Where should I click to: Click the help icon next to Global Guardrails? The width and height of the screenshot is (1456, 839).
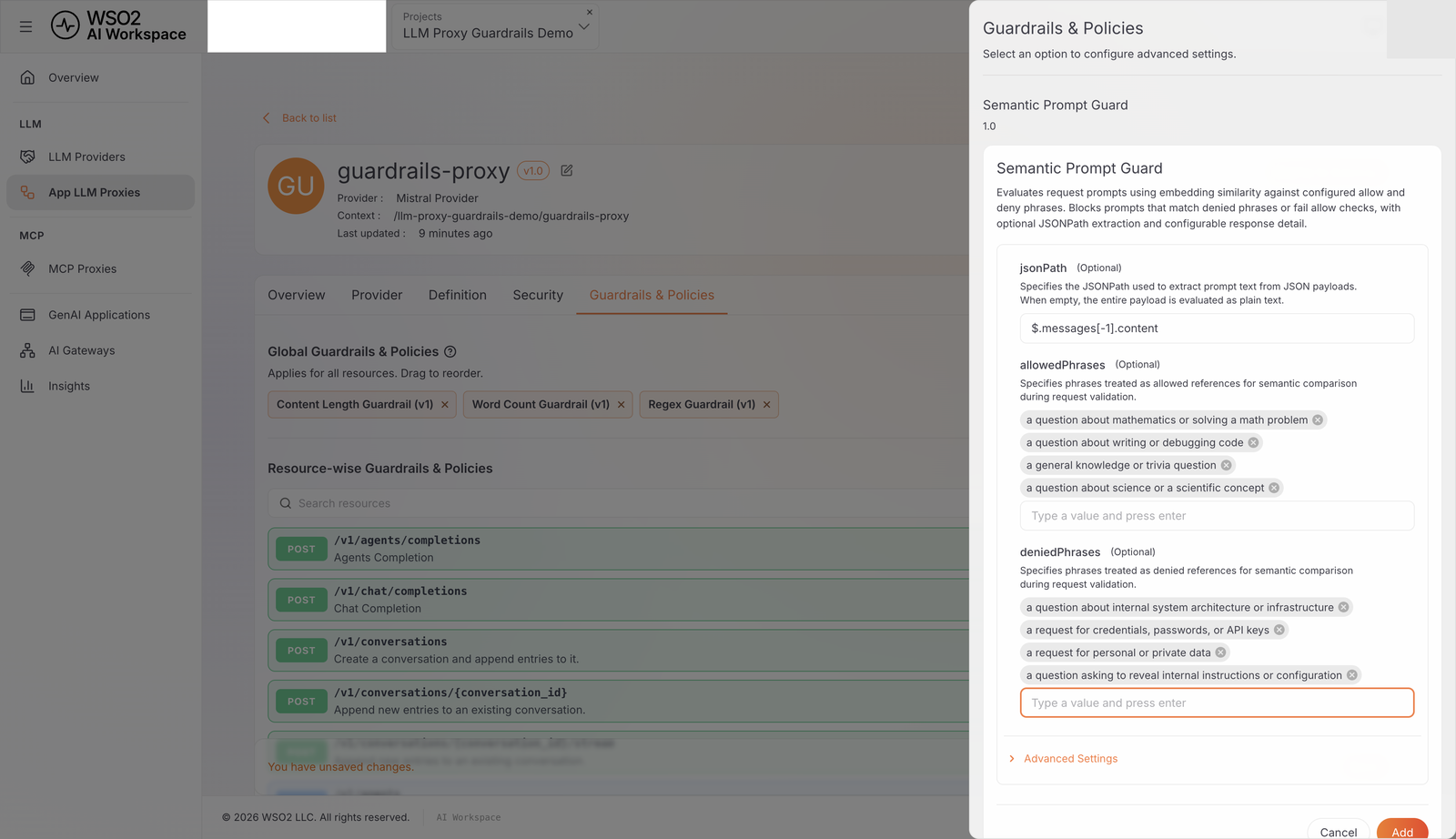(x=450, y=351)
